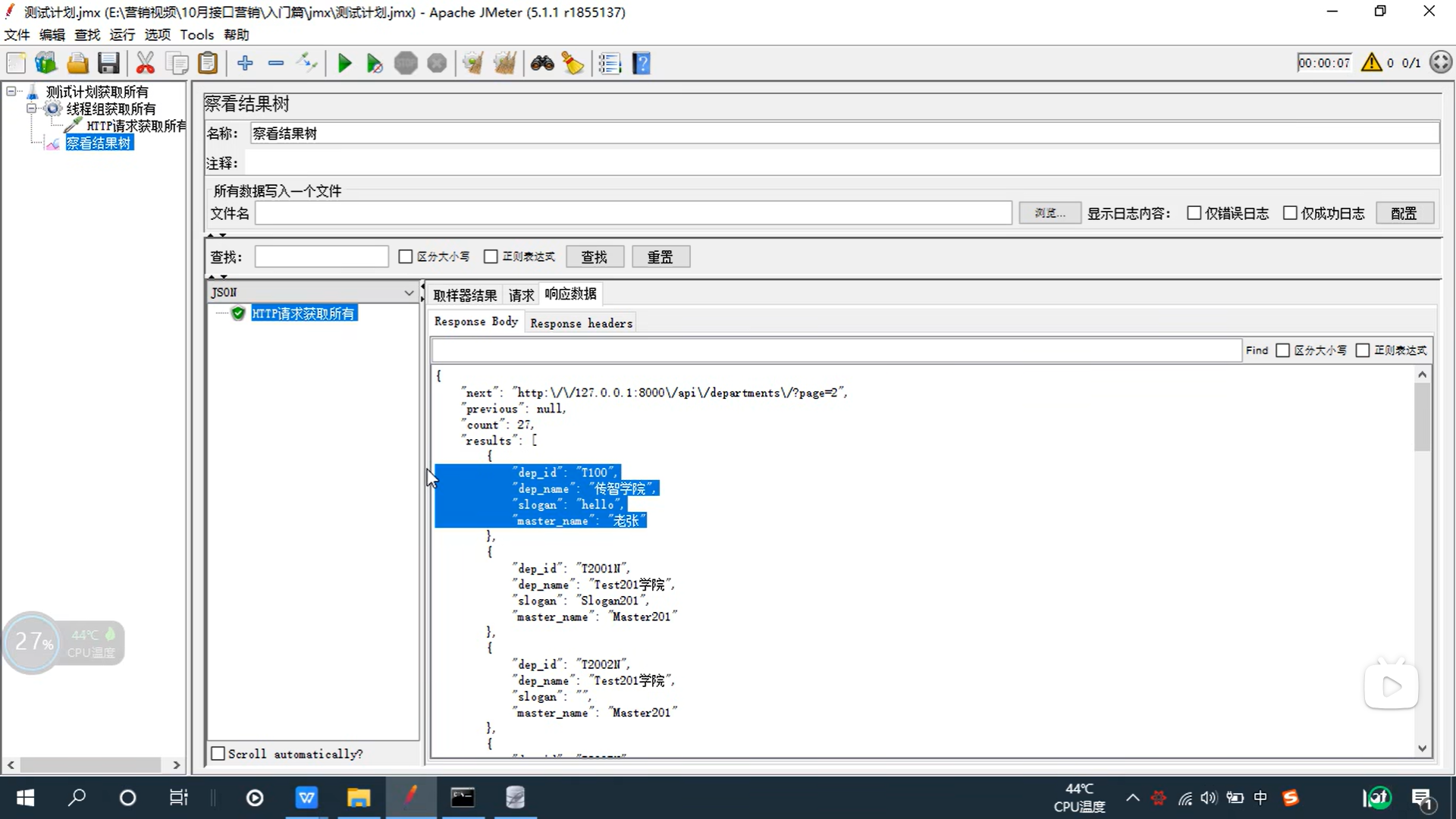
Task: Open the 运行 menu
Action: click(122, 35)
